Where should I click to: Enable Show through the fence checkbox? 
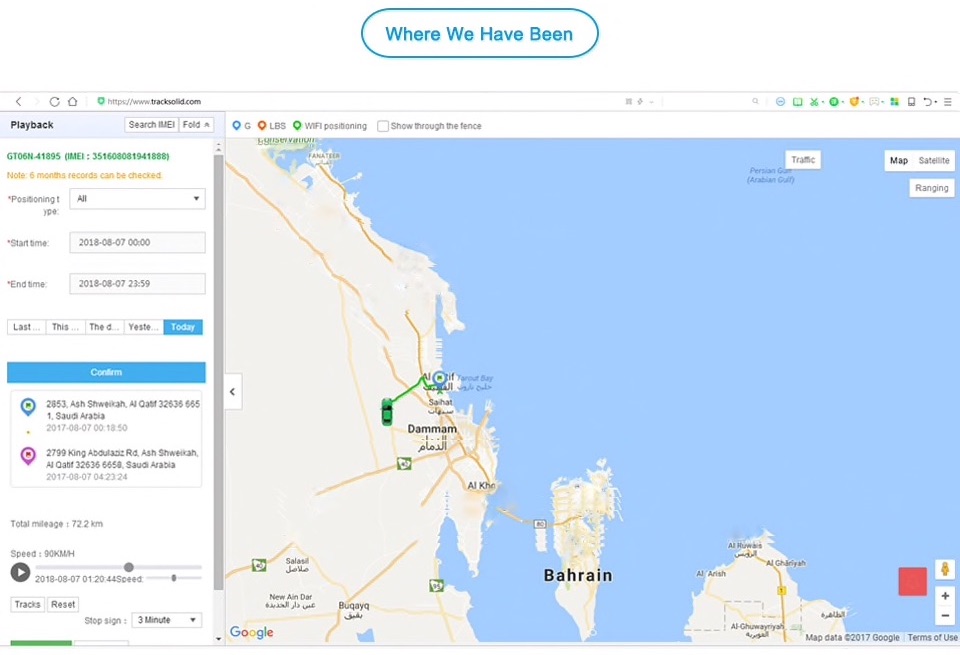click(x=383, y=126)
